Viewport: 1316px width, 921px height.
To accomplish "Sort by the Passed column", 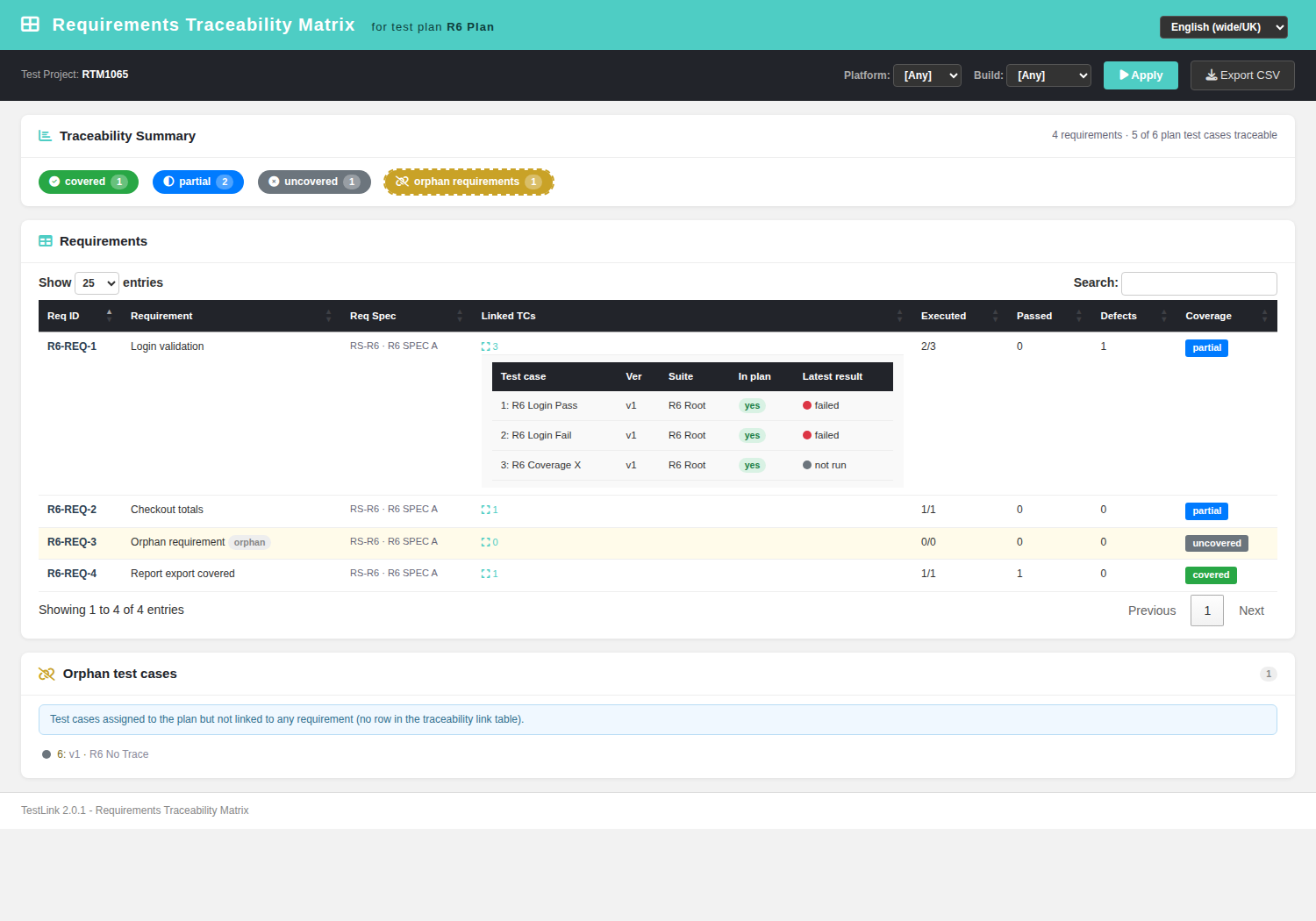I will 1049,316.
